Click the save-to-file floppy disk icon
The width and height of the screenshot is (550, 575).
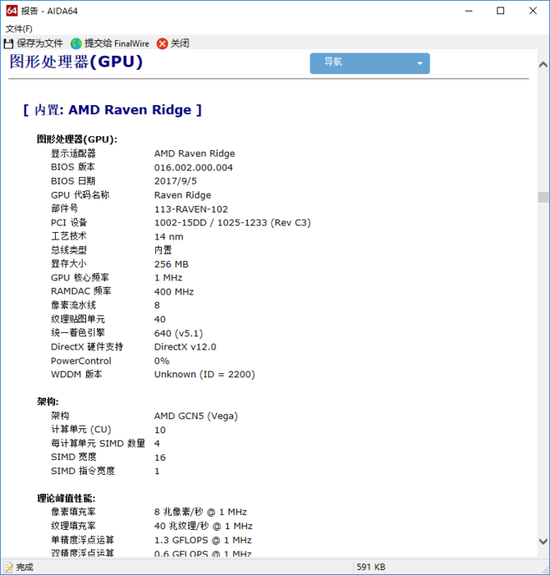click(8, 44)
